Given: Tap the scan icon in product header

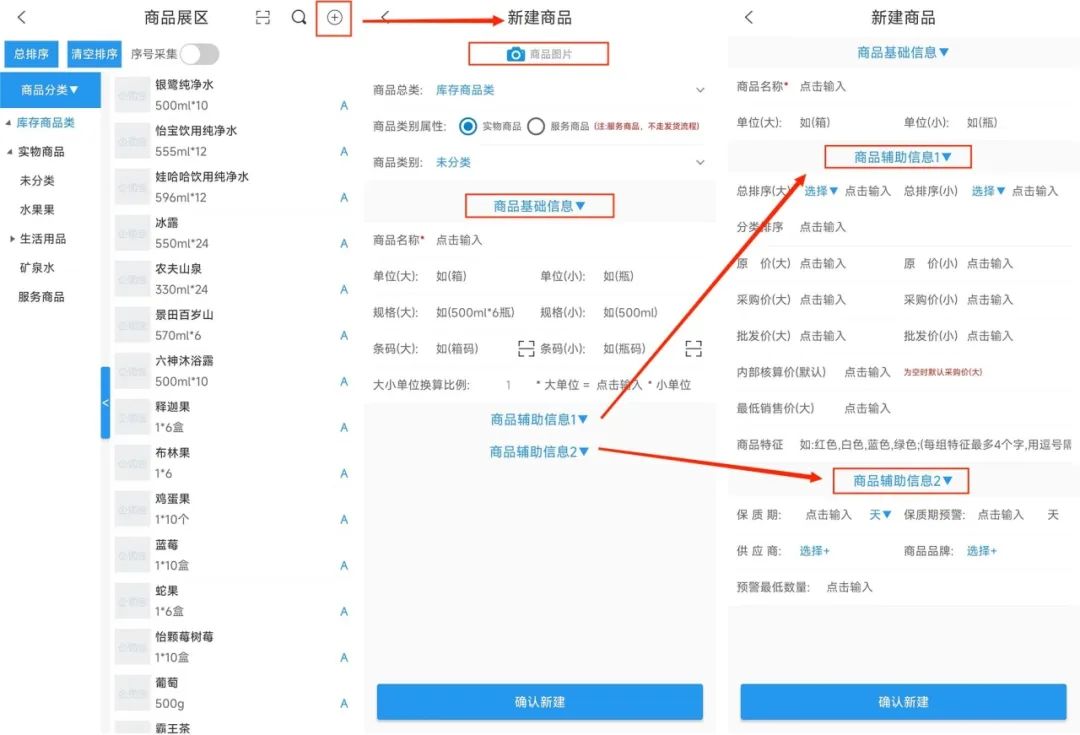Looking at the screenshot, I should 262,18.
